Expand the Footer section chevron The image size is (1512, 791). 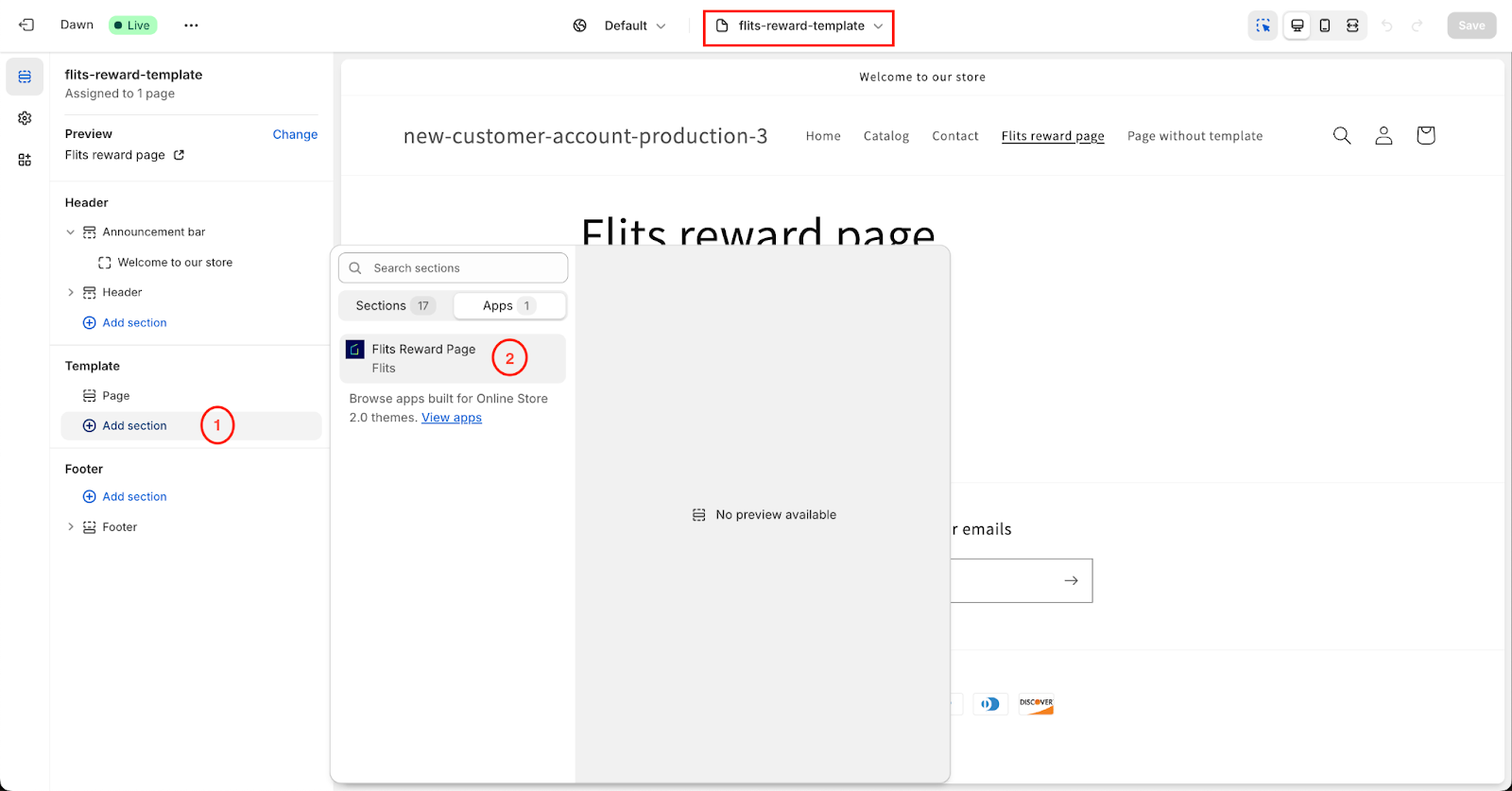[70, 527]
